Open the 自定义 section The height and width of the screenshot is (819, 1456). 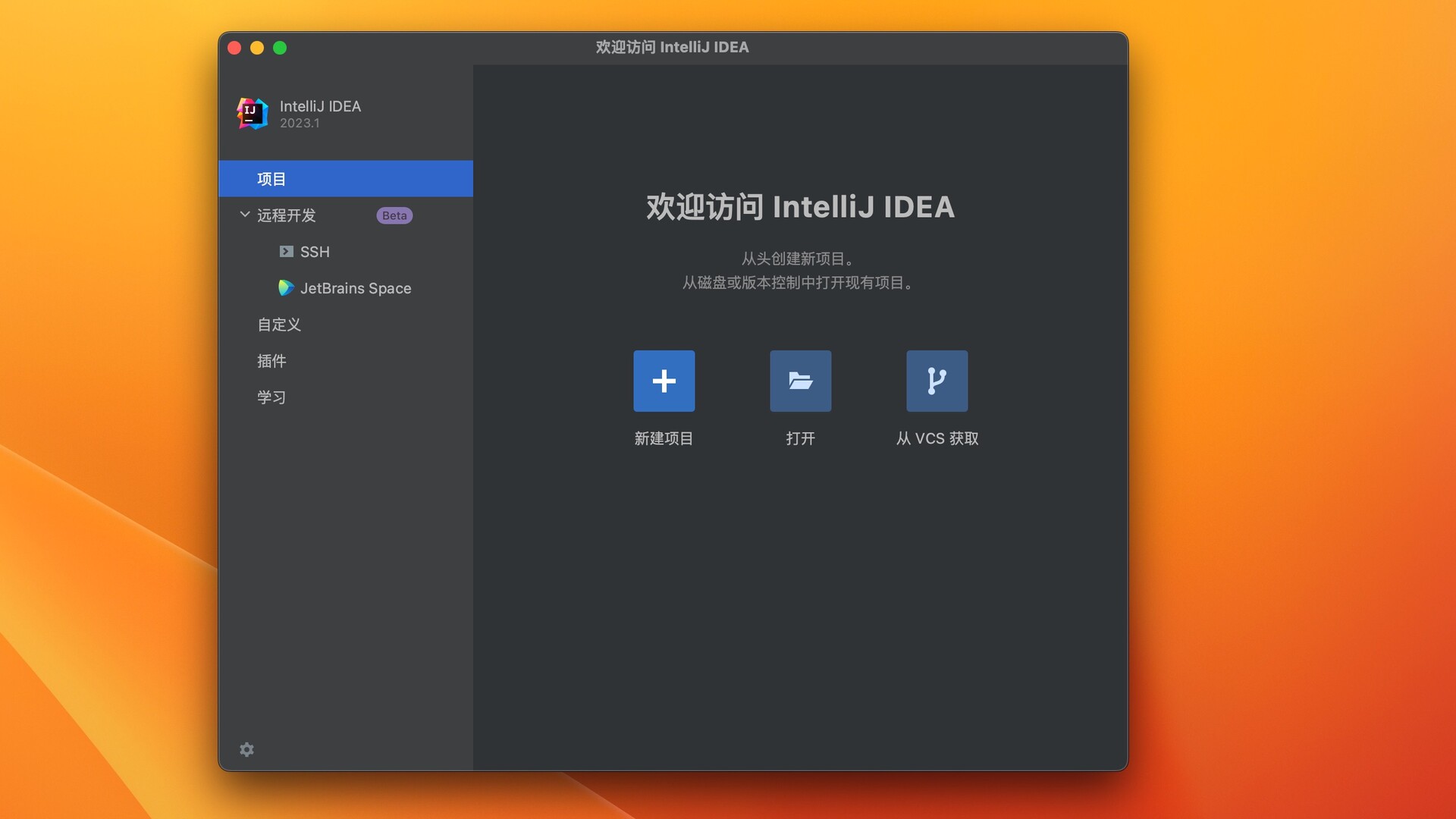(x=278, y=325)
